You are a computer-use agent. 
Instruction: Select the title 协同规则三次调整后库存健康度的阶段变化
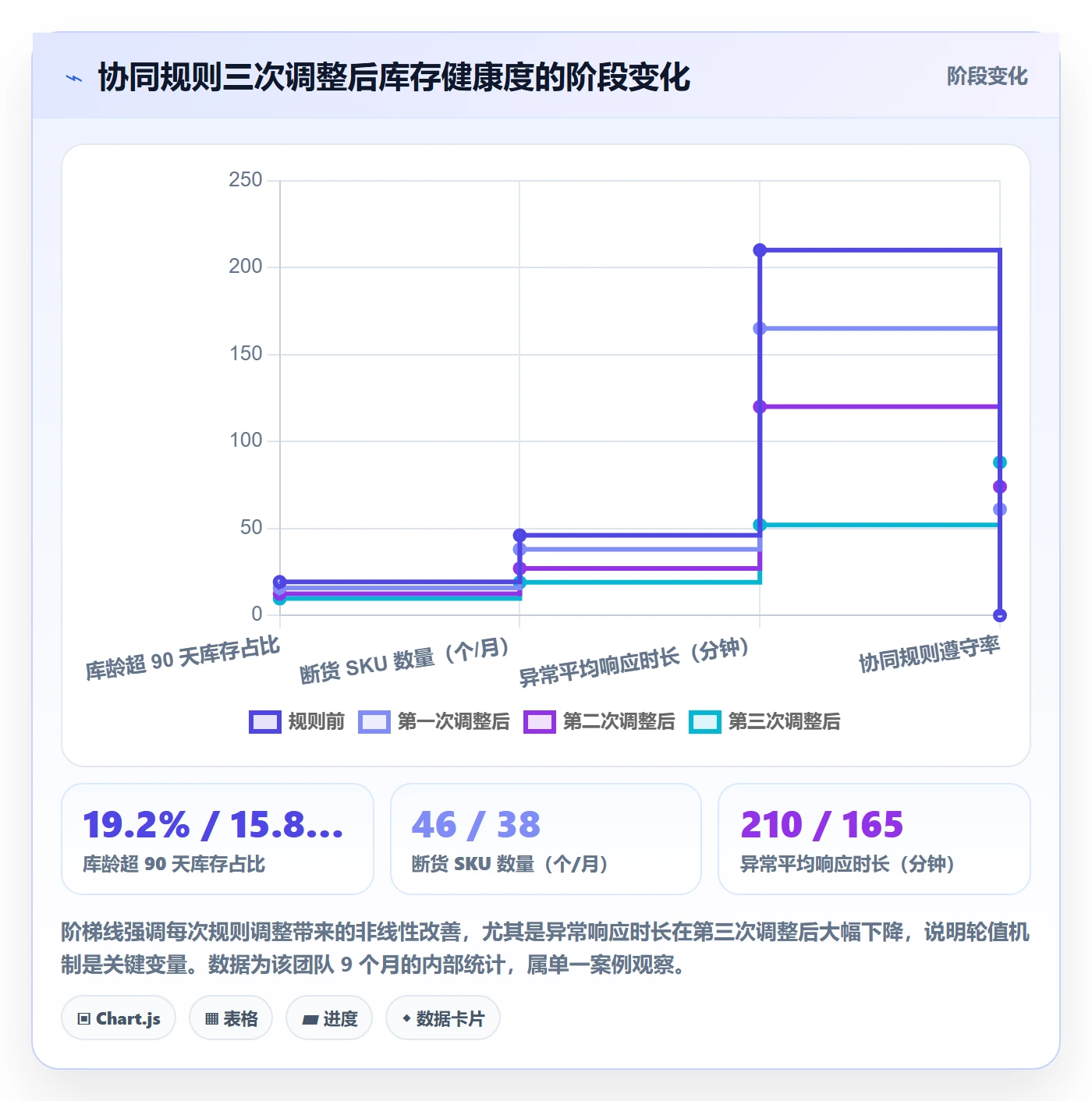tap(394, 78)
